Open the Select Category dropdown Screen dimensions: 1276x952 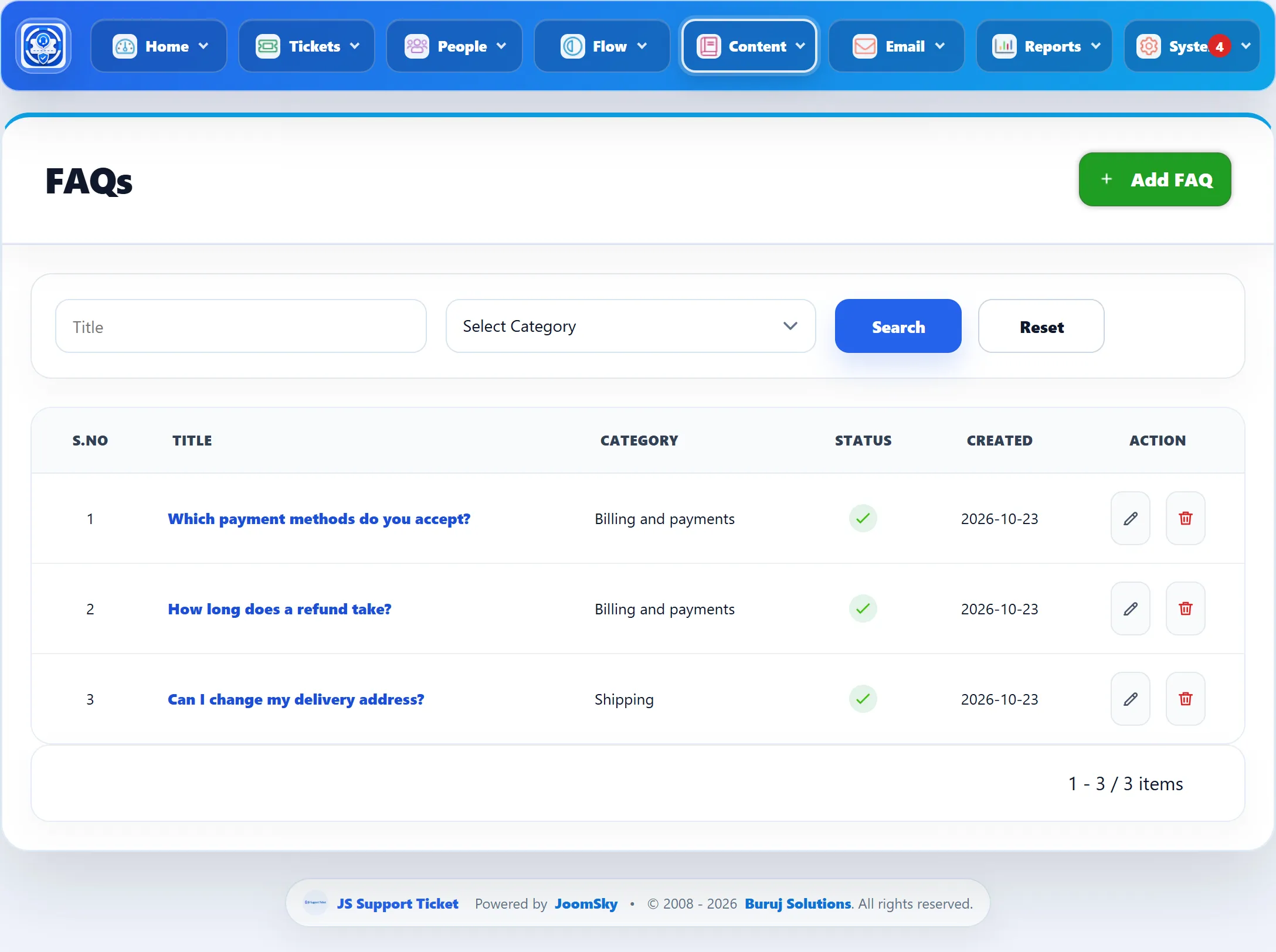tap(630, 326)
